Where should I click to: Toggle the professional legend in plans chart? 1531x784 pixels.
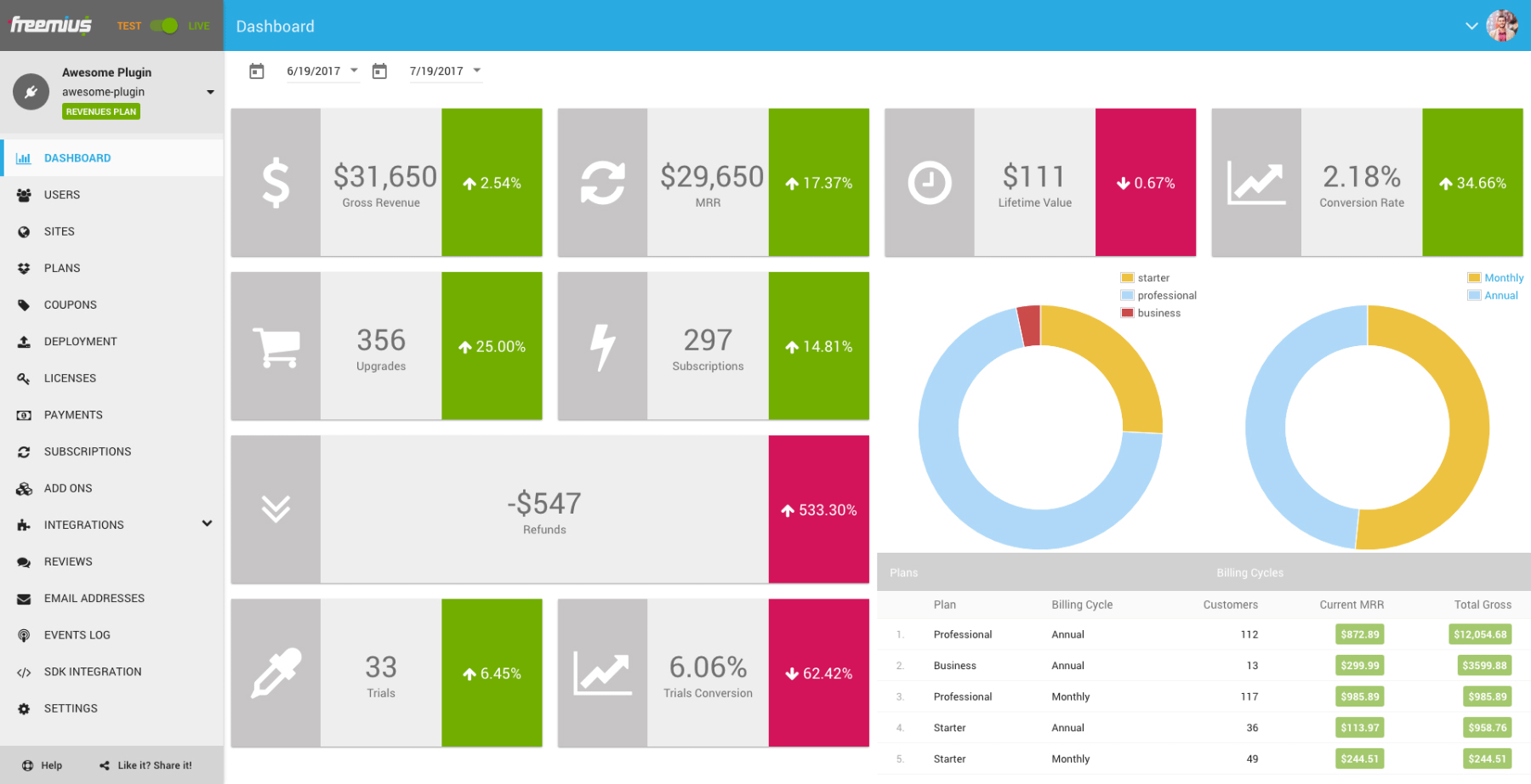coord(1159,295)
